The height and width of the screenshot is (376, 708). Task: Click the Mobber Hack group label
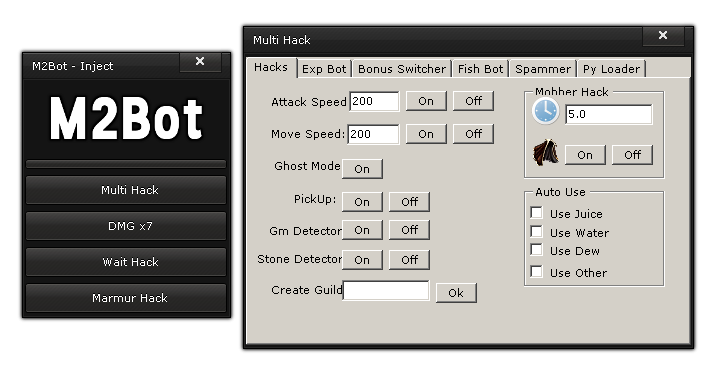(x=572, y=92)
